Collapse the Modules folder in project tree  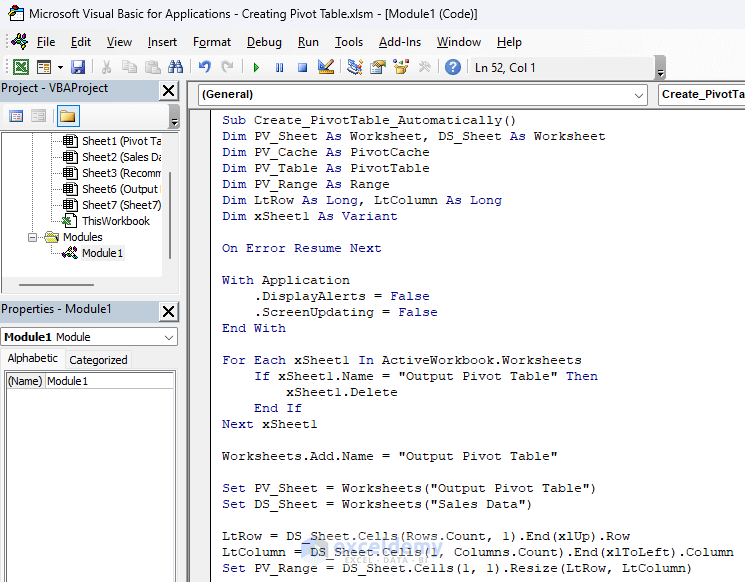coord(33,238)
